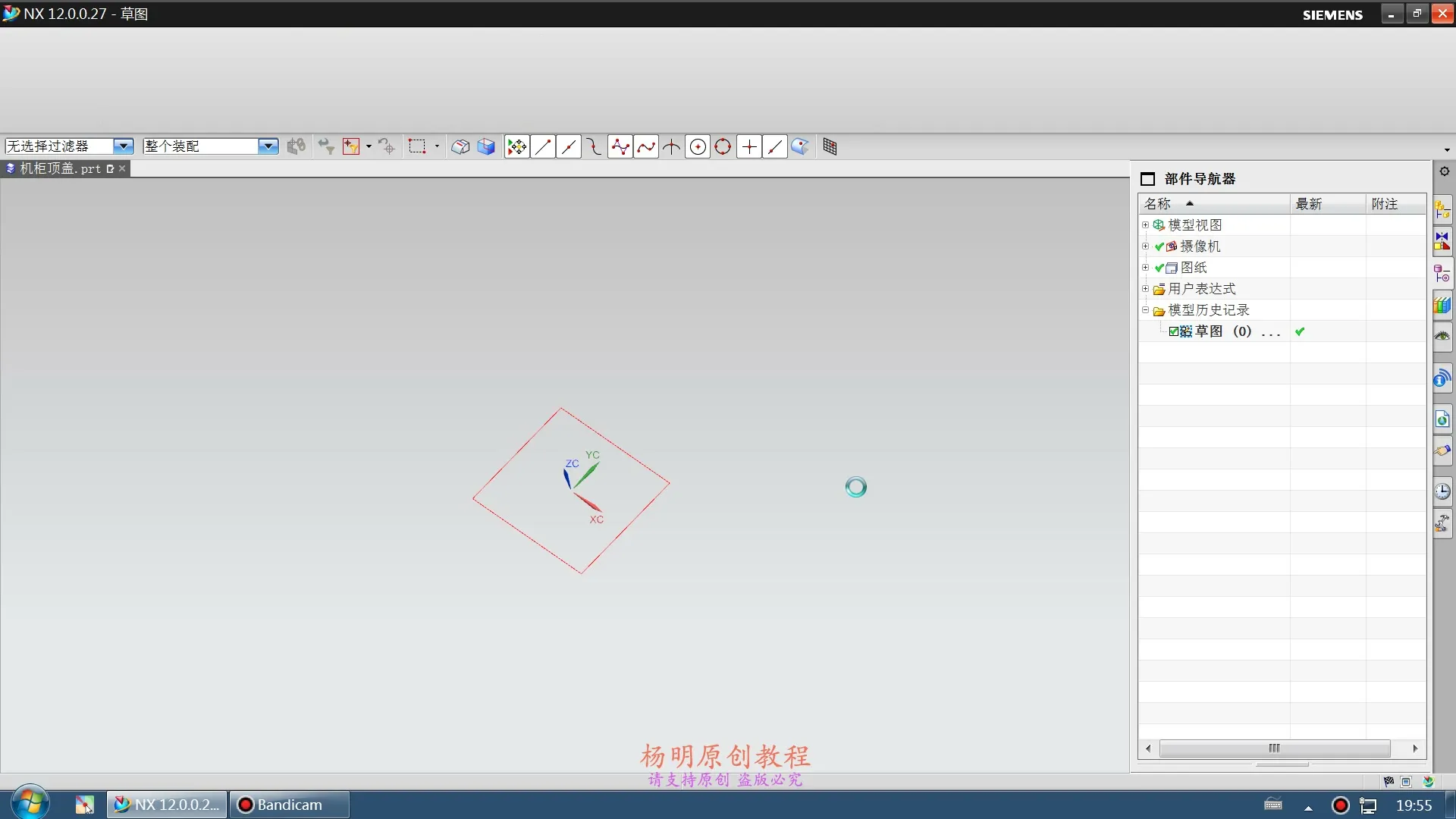Expand the 模型视图 tree node
The height and width of the screenshot is (819, 1456).
coord(1145,224)
